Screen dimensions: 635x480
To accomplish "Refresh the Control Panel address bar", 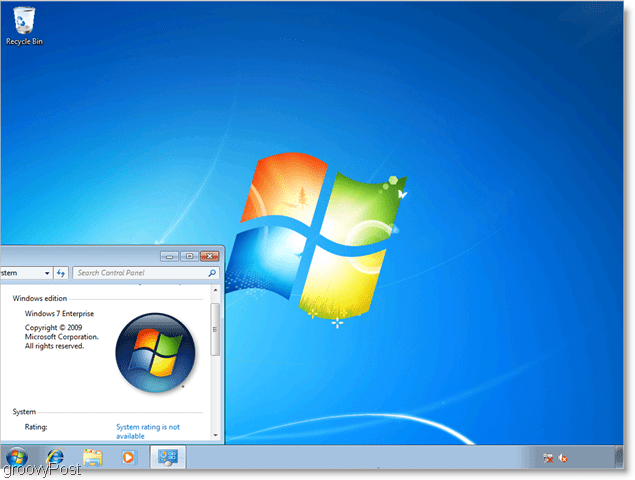I will pos(61,273).
